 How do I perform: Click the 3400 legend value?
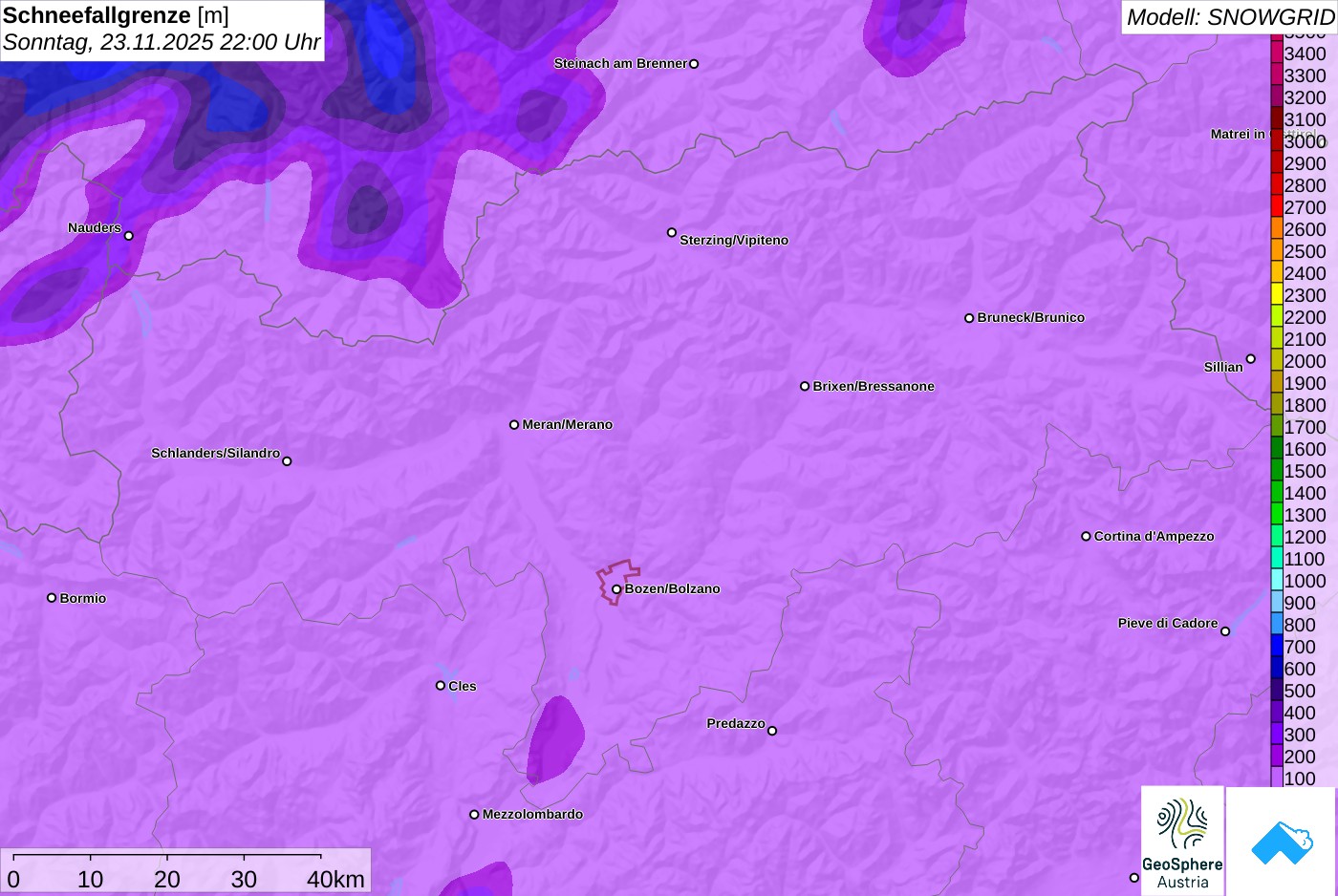click(x=1306, y=53)
